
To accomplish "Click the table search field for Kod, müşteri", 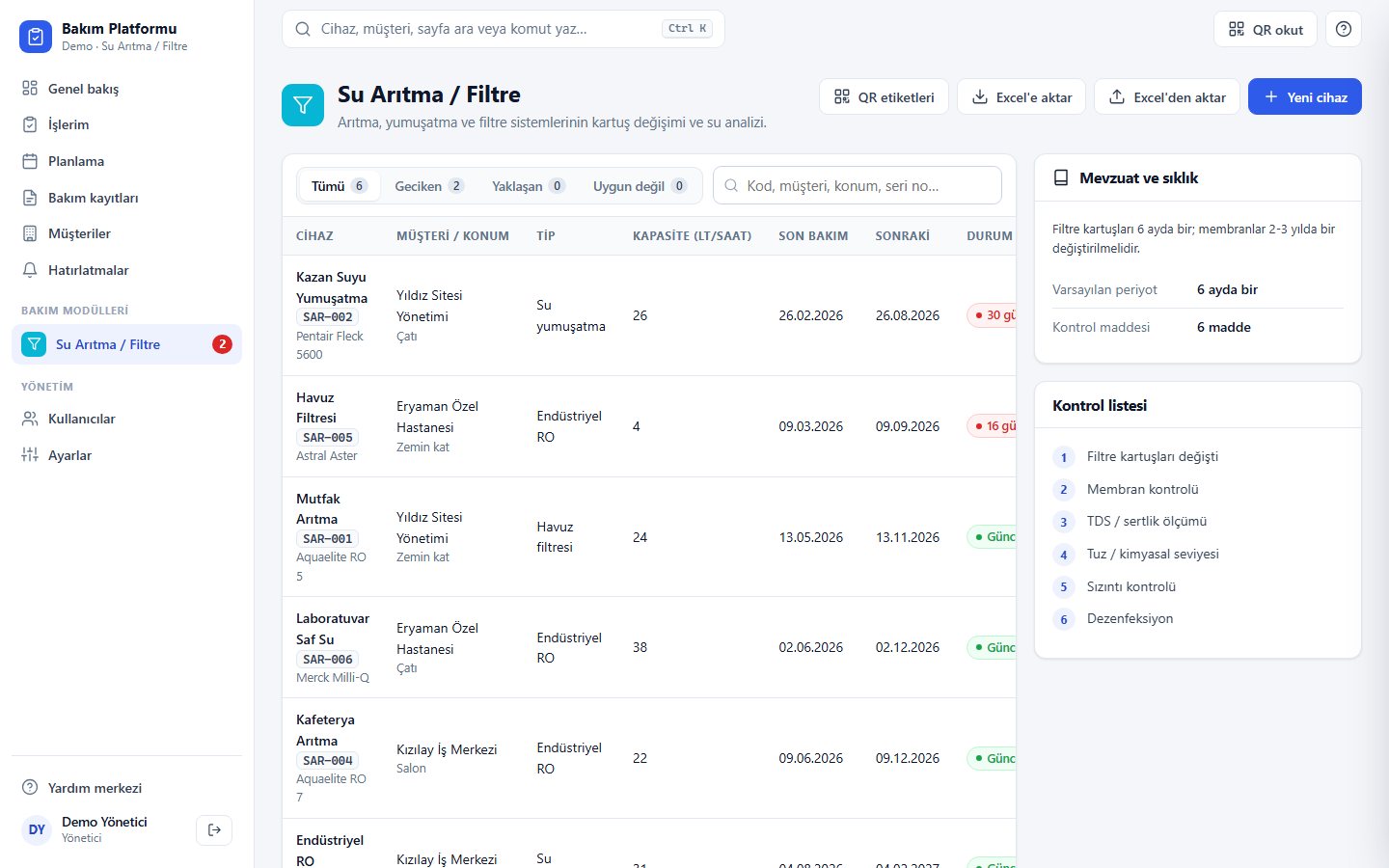I will tap(858, 185).
